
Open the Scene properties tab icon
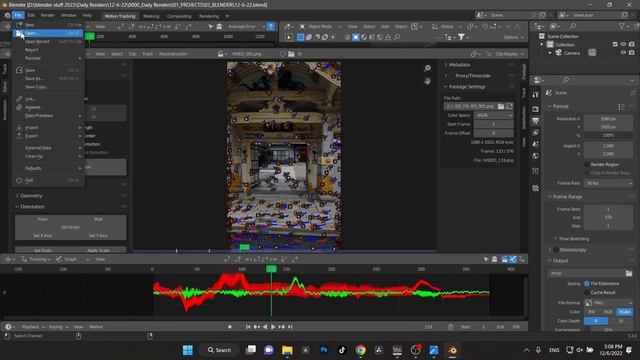(x=536, y=144)
